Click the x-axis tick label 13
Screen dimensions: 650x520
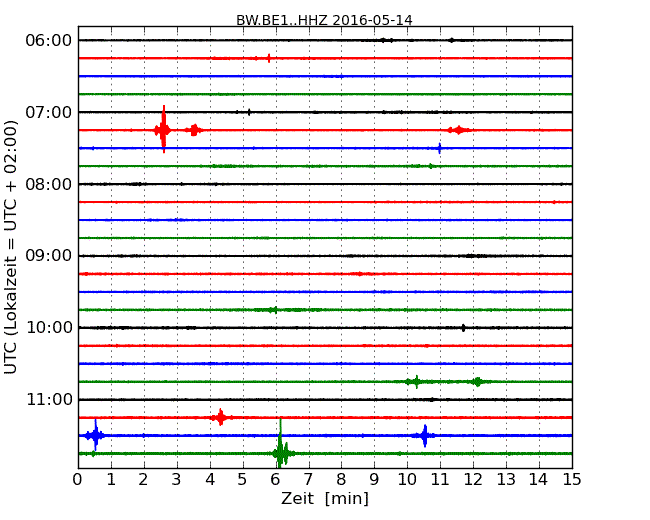506,479
